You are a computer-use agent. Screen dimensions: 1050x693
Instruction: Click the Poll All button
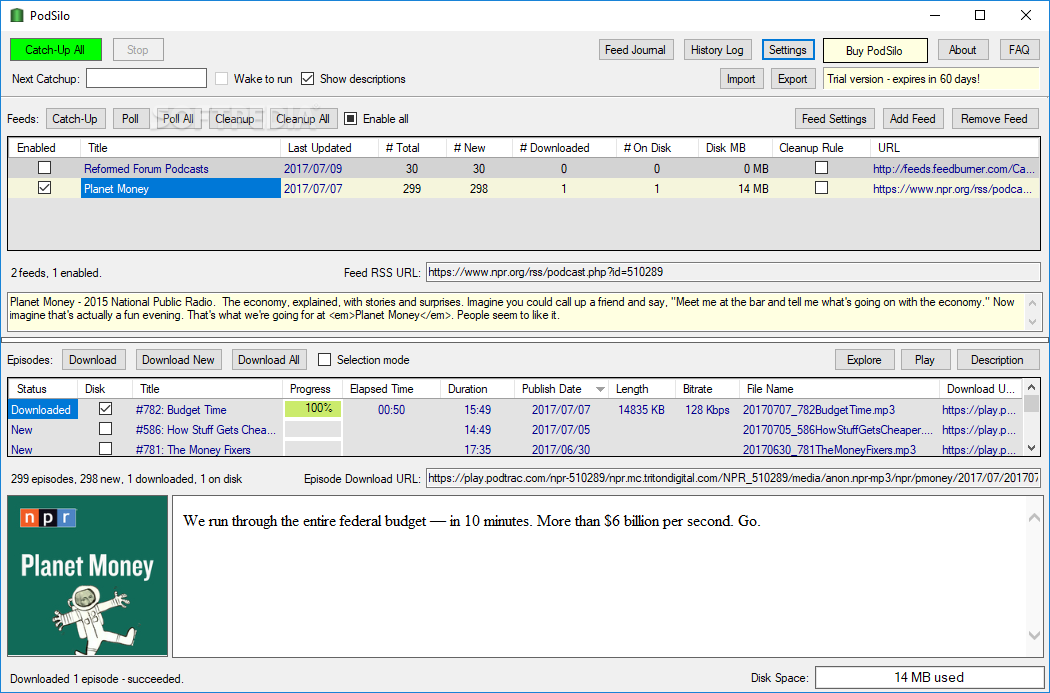179,119
